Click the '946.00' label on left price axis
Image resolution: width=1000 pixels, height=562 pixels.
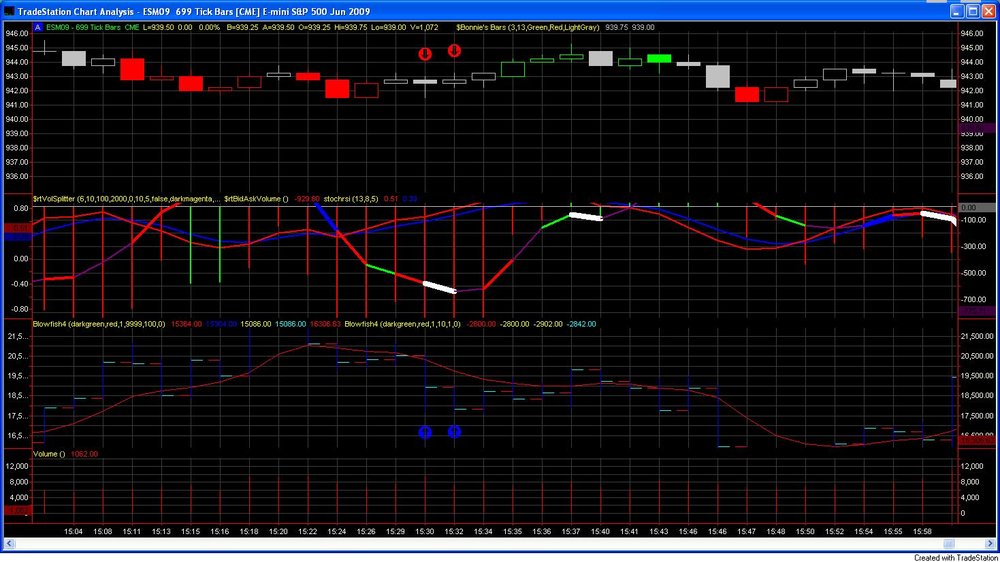tap(17, 33)
